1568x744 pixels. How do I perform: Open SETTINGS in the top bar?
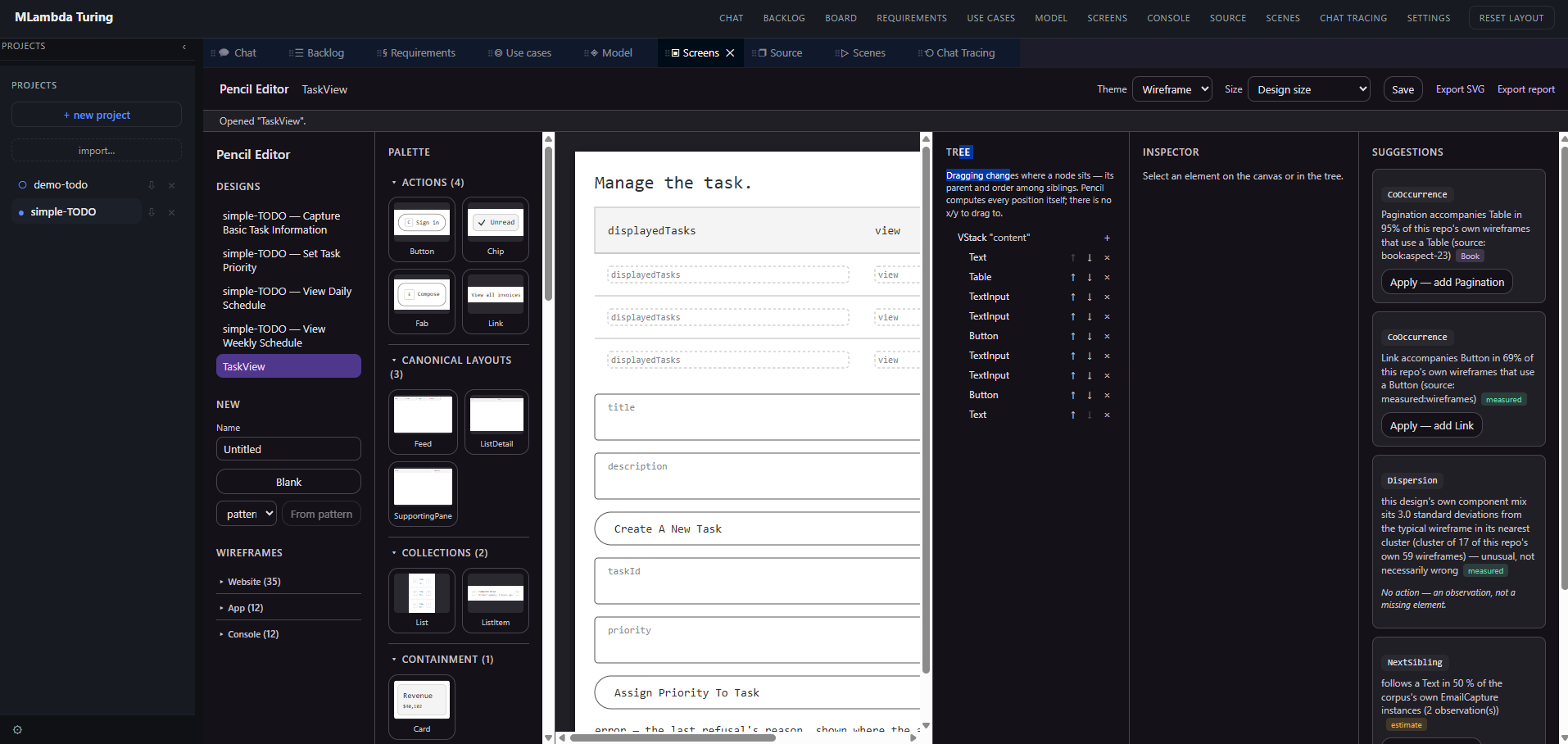coord(1429,18)
